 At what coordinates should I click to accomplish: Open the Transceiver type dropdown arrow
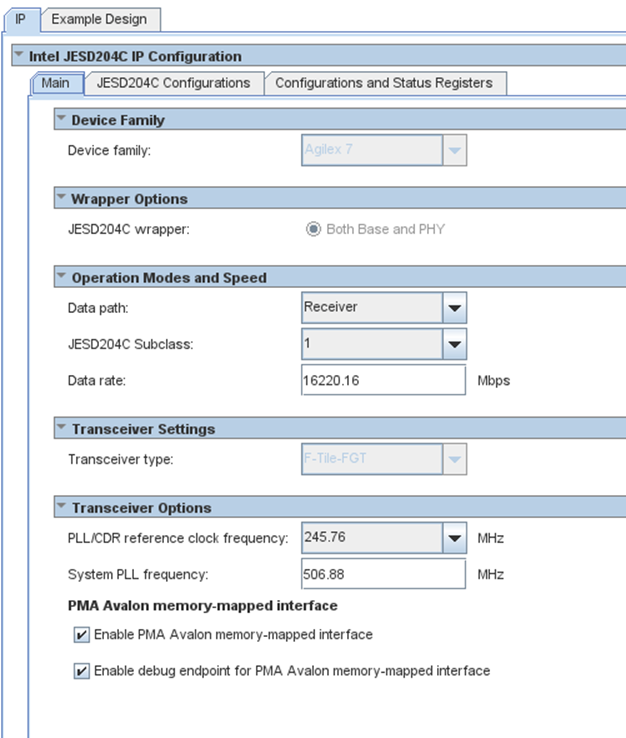454,460
